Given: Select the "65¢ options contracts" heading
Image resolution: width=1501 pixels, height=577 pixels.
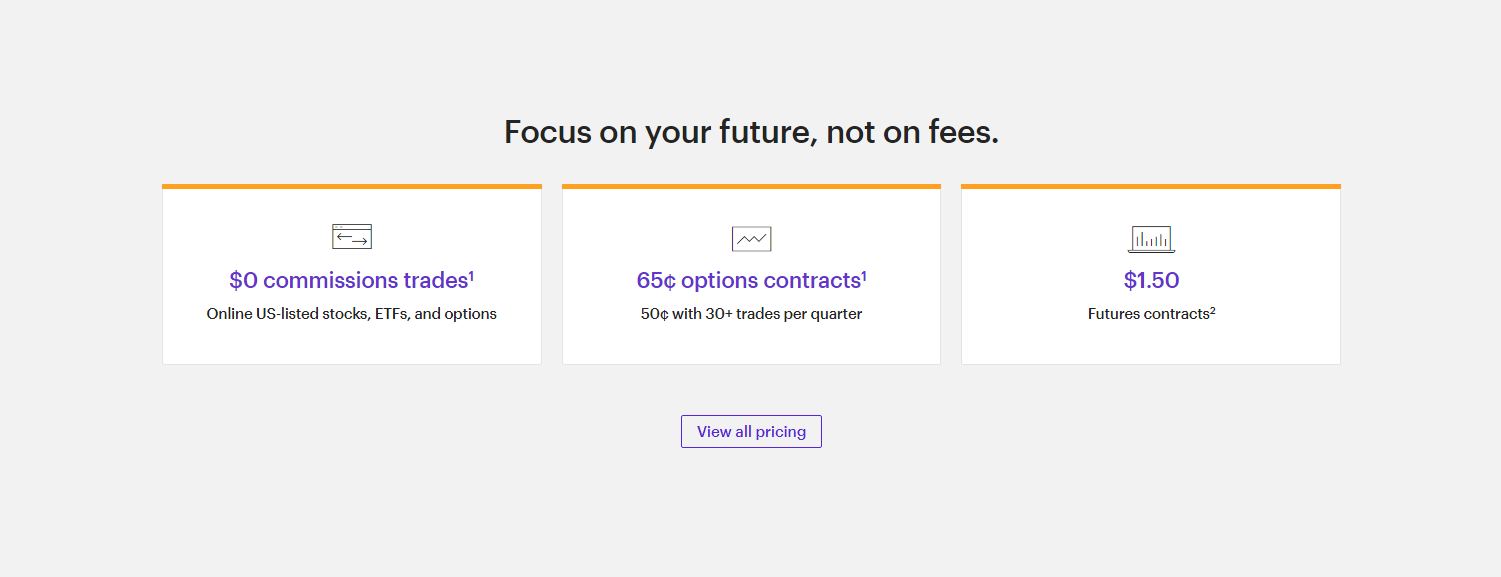Looking at the screenshot, I should click(747, 281).
